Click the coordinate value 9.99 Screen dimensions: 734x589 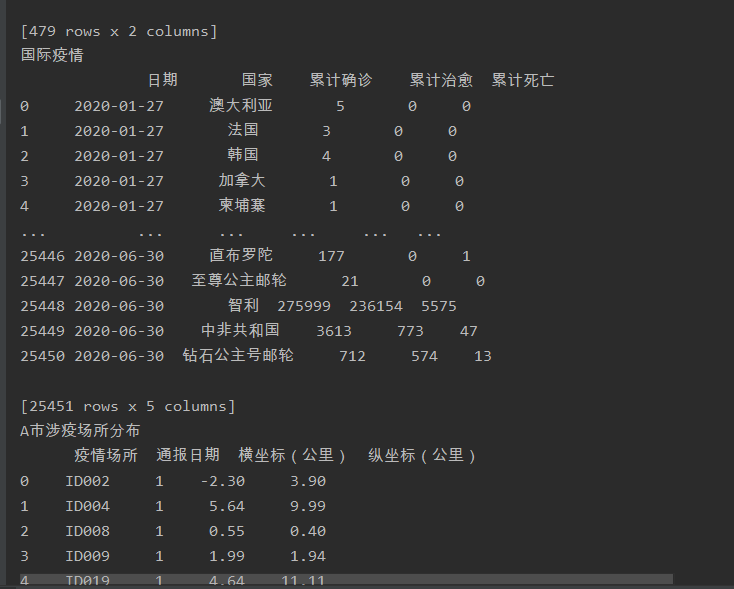coord(308,506)
